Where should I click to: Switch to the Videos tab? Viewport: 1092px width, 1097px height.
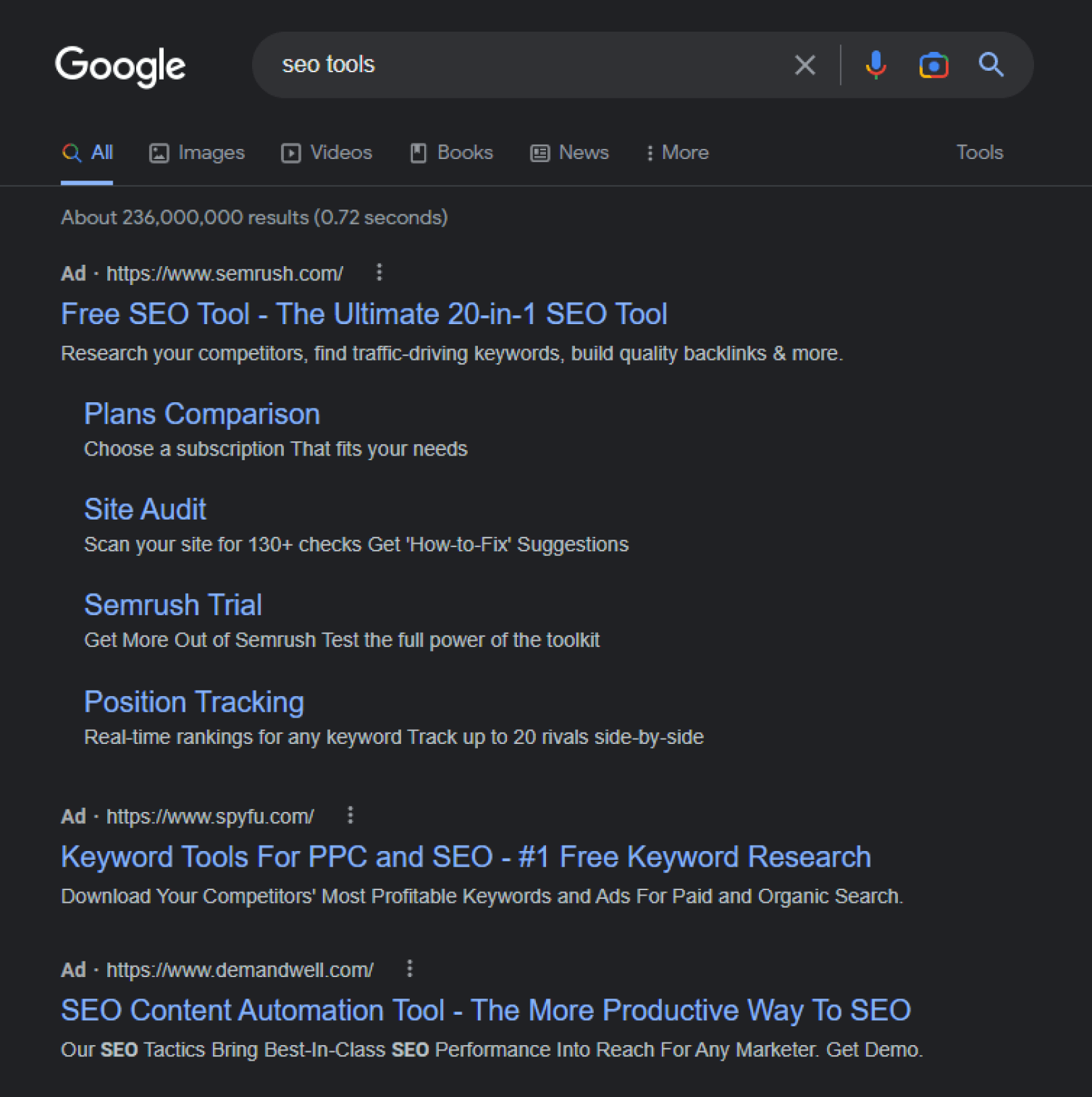pyautogui.click(x=327, y=153)
